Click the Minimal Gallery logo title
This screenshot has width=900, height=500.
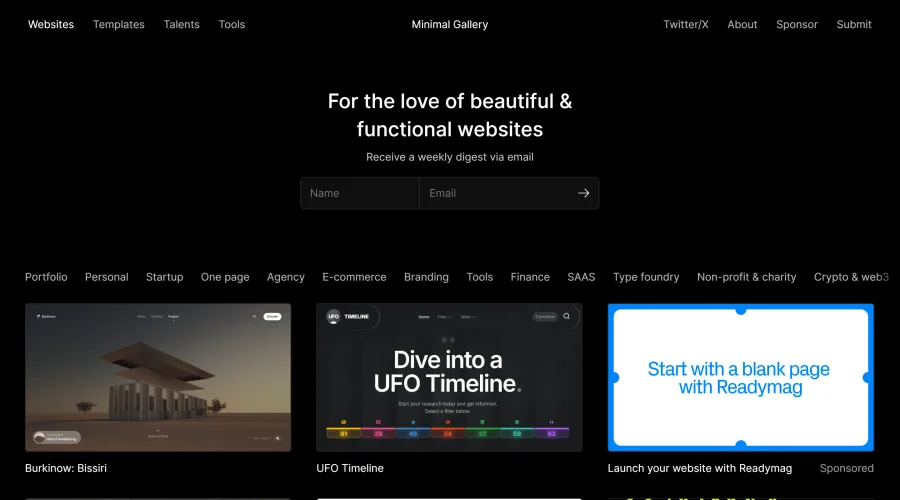450,25
